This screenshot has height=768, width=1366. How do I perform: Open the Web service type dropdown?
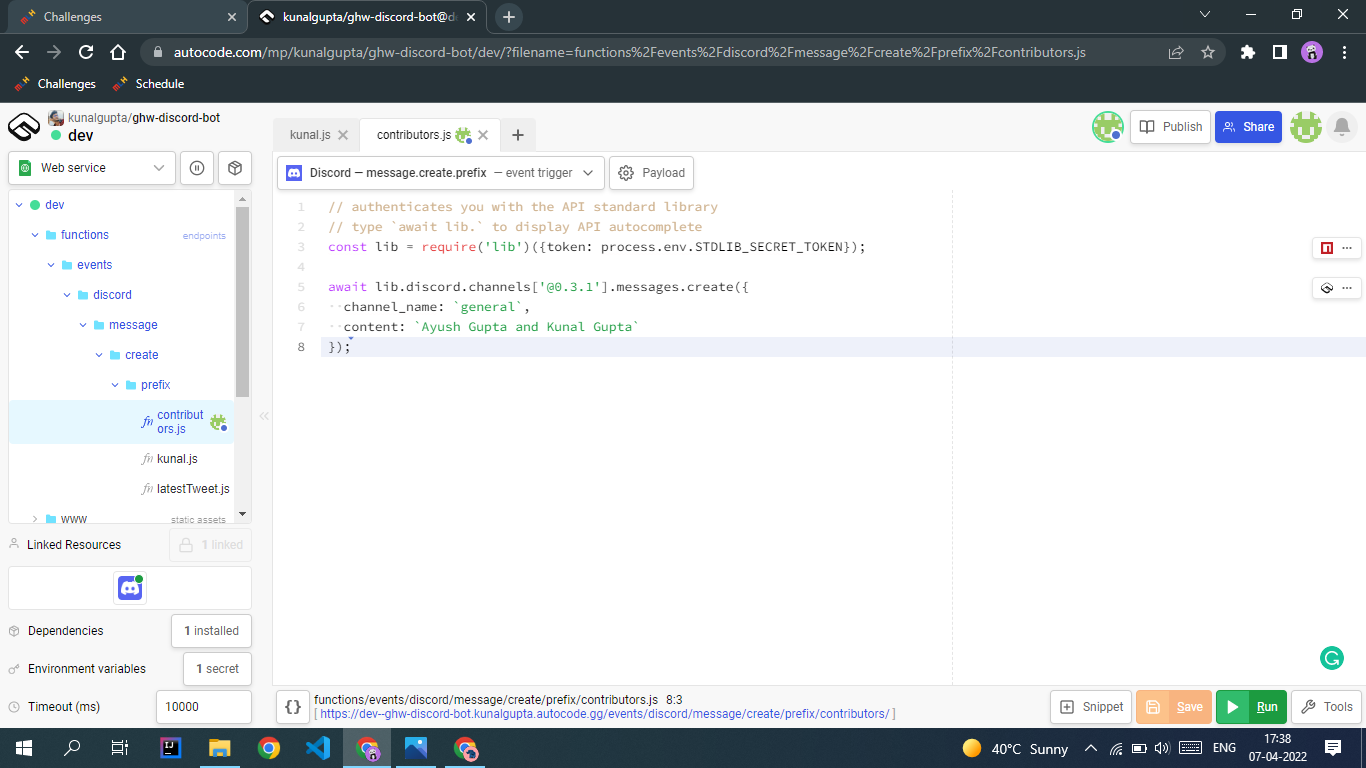coord(92,168)
